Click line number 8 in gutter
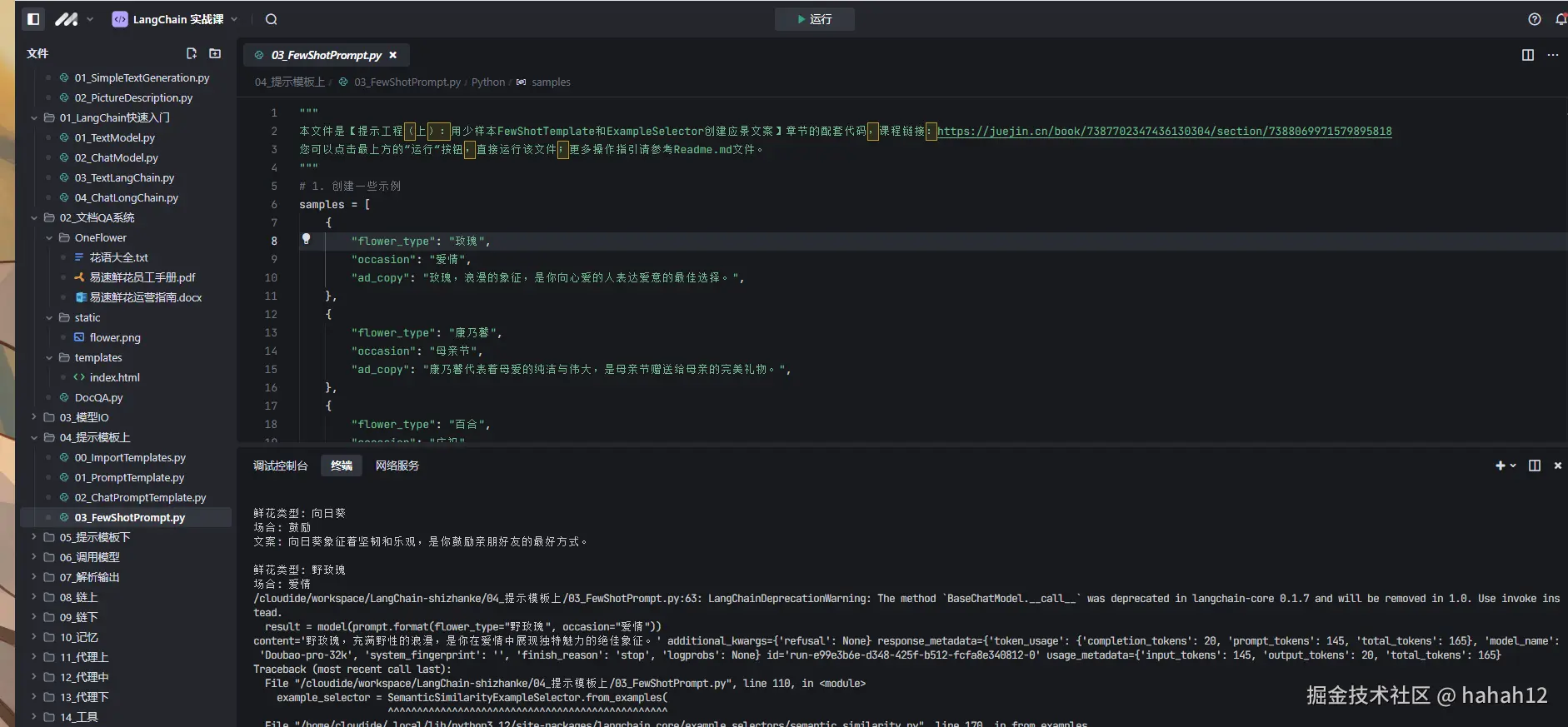 pyautogui.click(x=274, y=241)
